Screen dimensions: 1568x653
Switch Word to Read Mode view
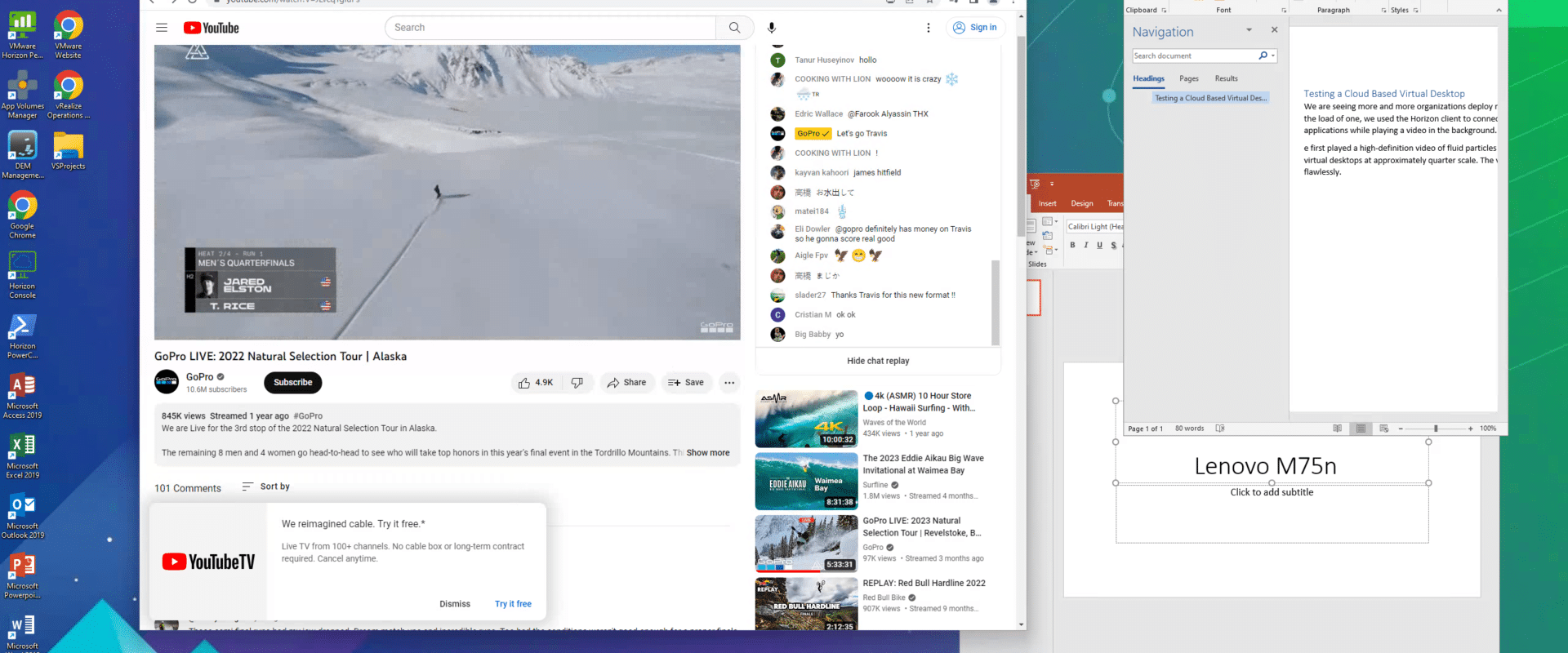1338,429
